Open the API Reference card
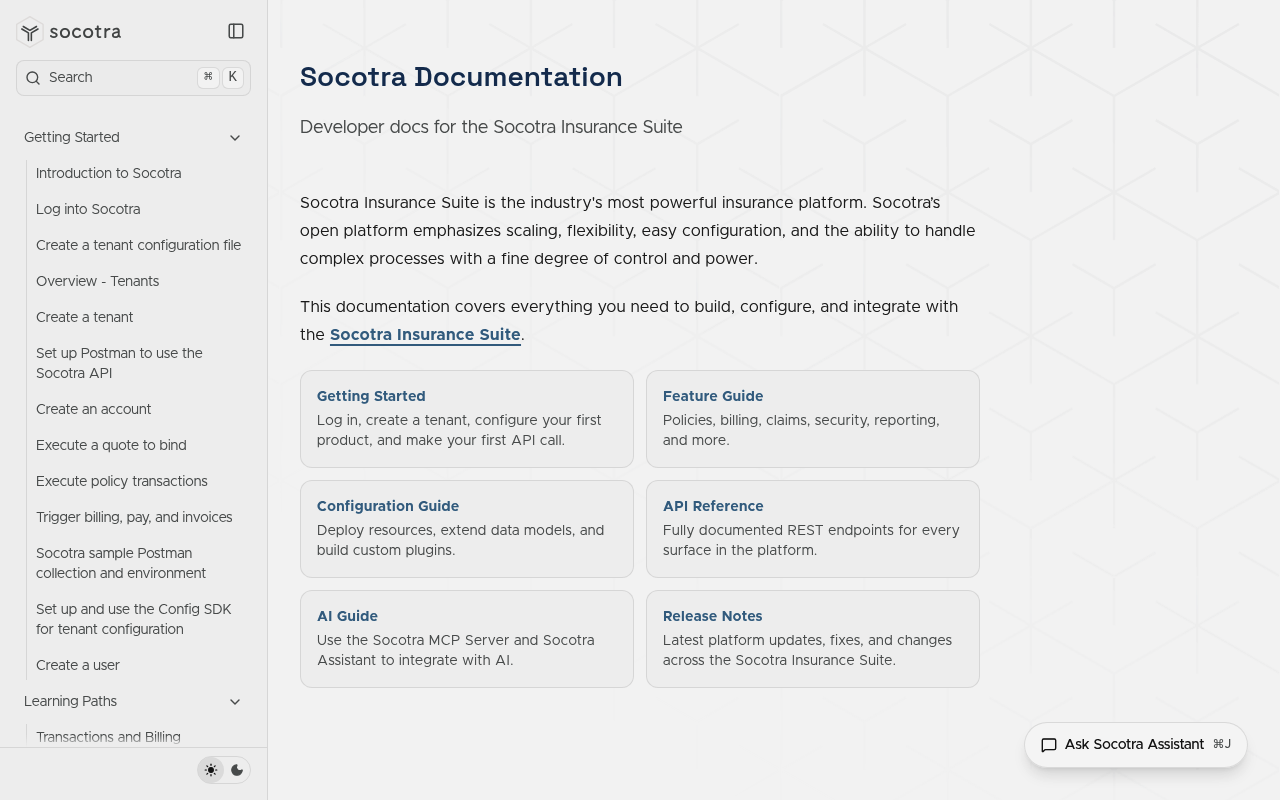The image size is (1280, 800). tap(813, 529)
